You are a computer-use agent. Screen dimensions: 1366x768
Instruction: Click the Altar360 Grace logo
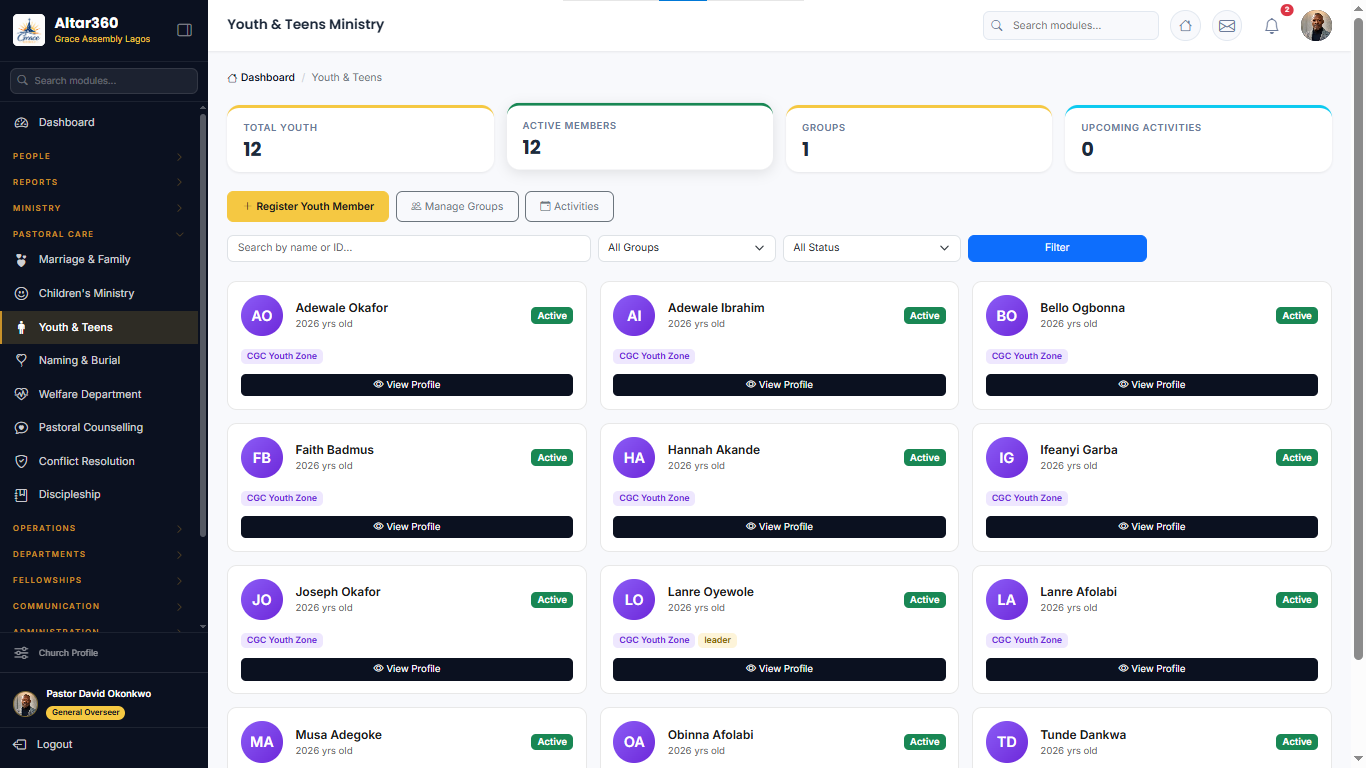(x=28, y=30)
